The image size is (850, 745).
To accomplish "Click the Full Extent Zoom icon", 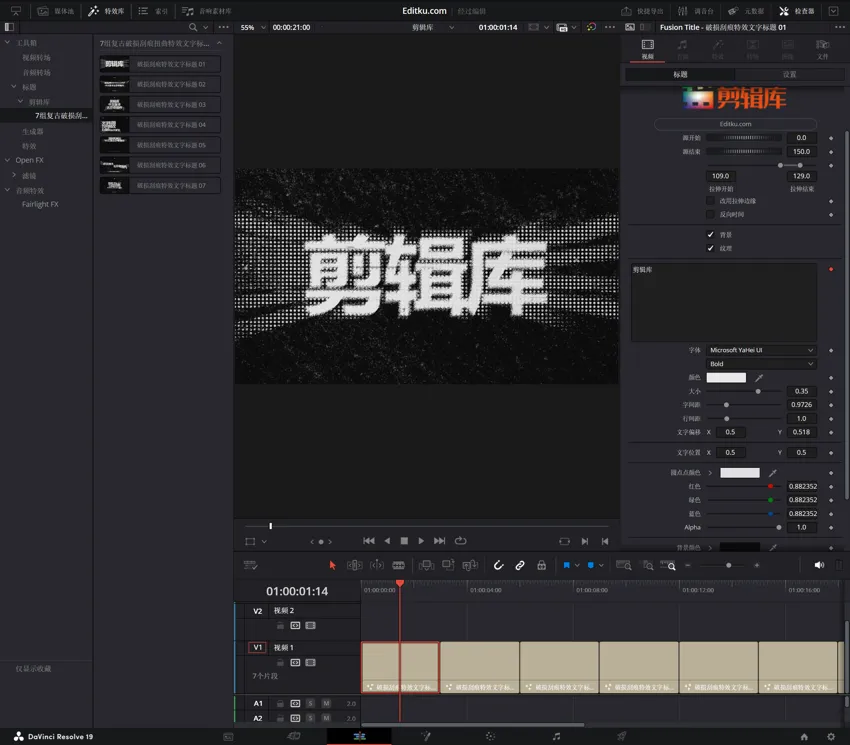I will [x=623, y=565].
